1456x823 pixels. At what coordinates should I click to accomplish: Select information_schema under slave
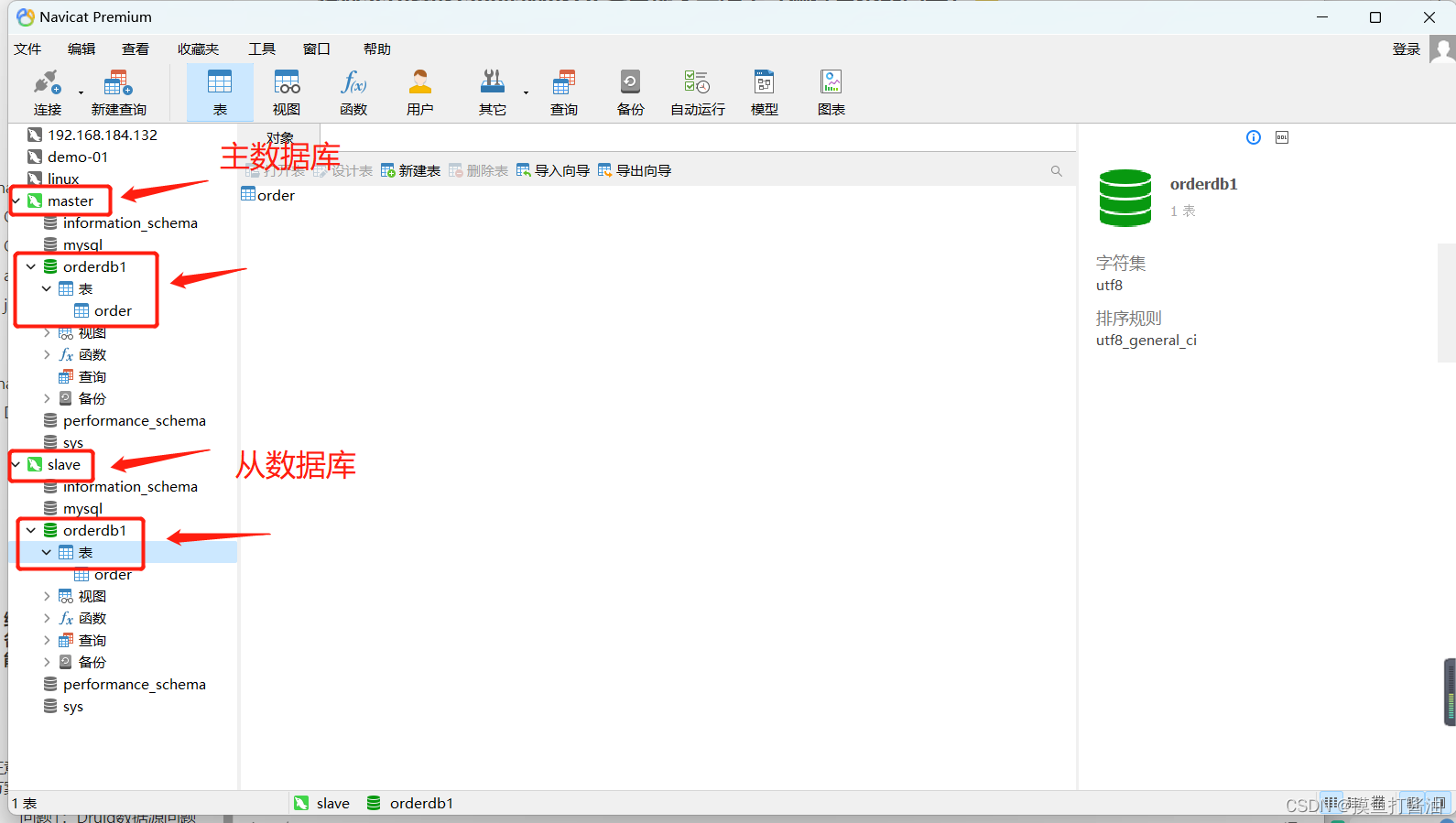coord(130,486)
